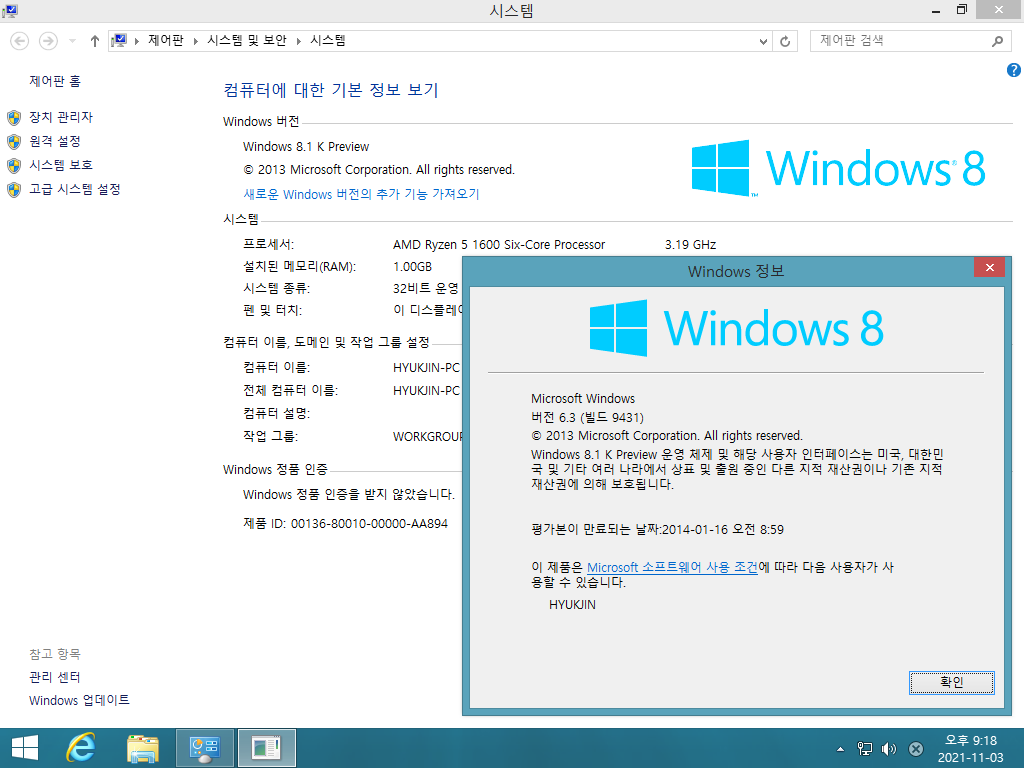The width and height of the screenshot is (1024, 768).
Task: Open 시스템 보호 link
Action: tap(61, 165)
